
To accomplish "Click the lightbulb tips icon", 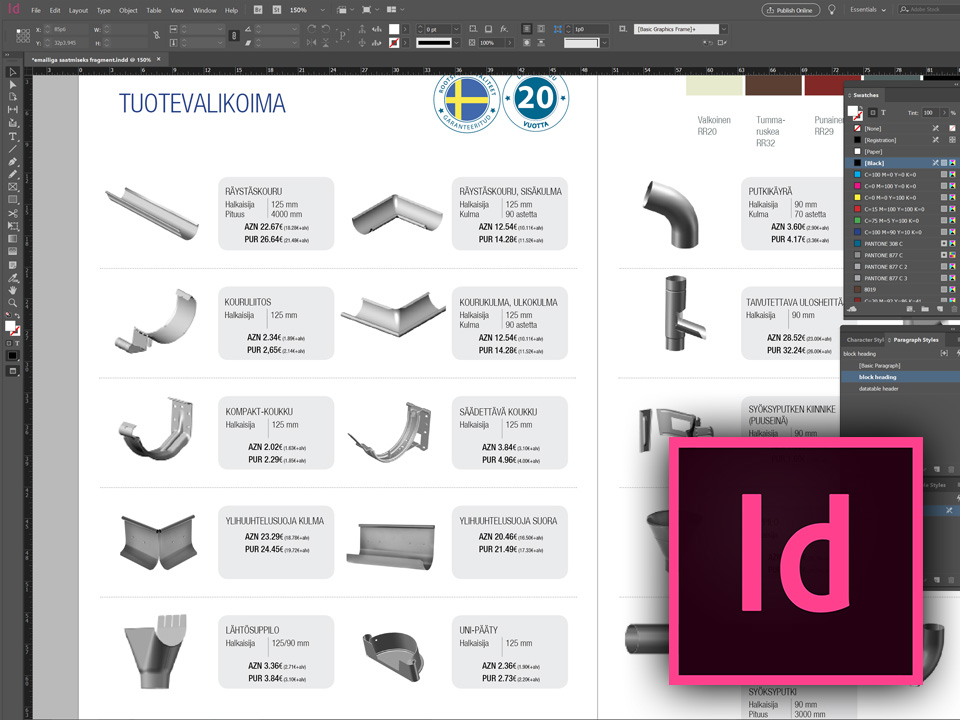I will pos(831,10).
